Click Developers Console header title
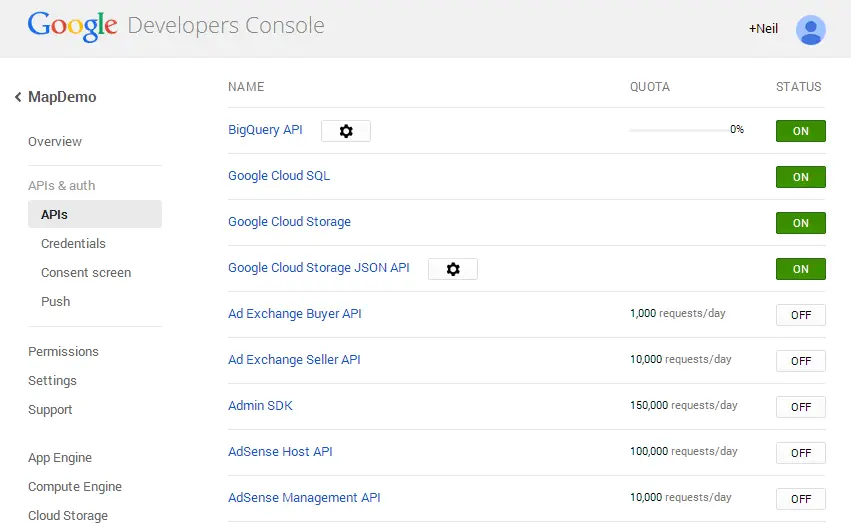This screenshot has width=851, height=527. (226, 26)
